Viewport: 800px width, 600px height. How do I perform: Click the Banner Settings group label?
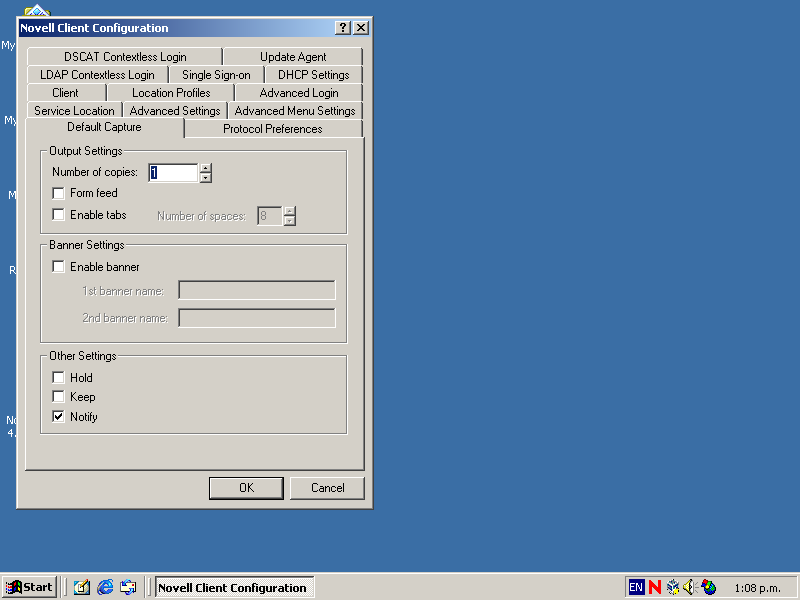[x=87, y=245]
